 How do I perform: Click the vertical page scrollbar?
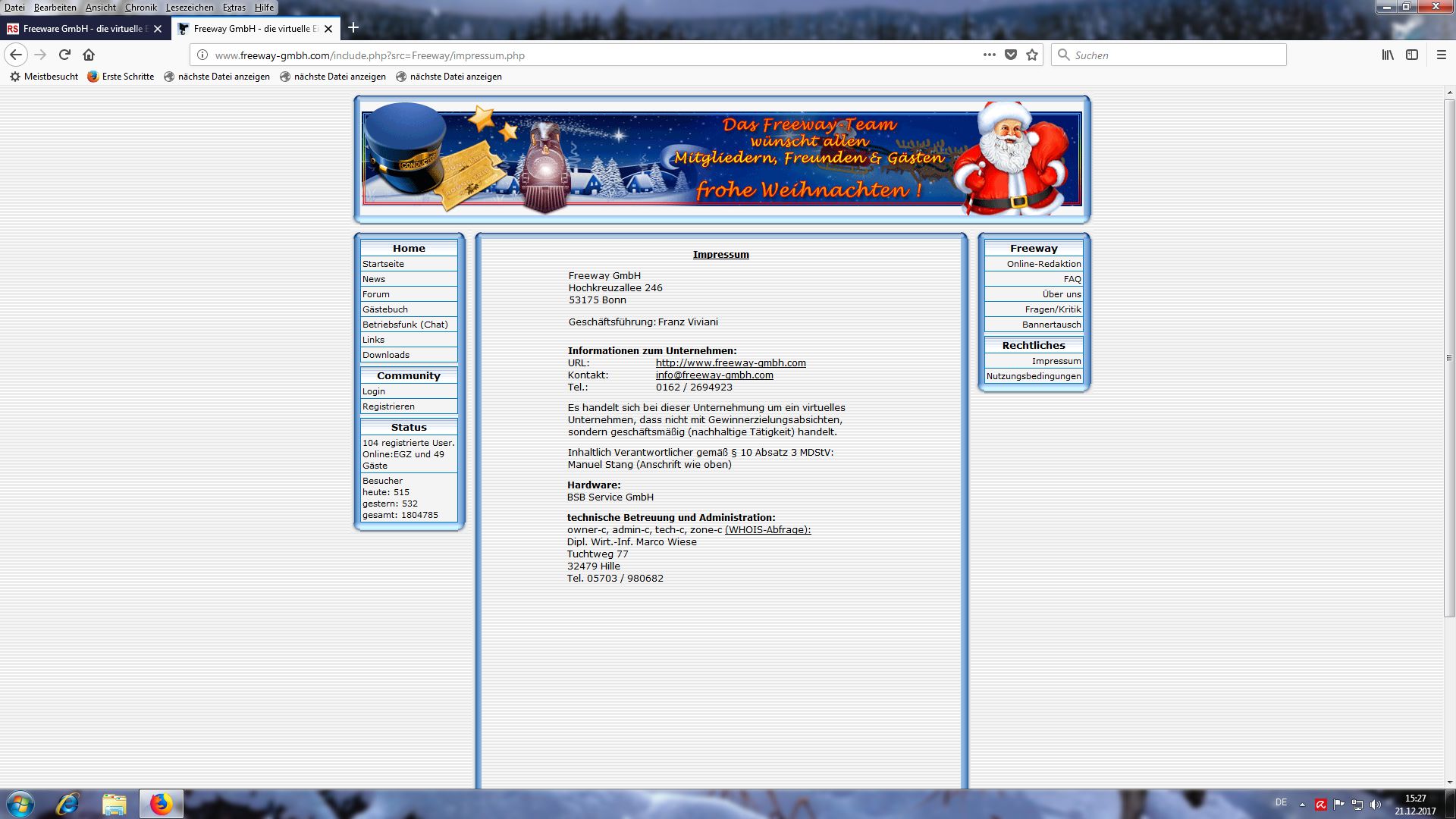click(1449, 356)
